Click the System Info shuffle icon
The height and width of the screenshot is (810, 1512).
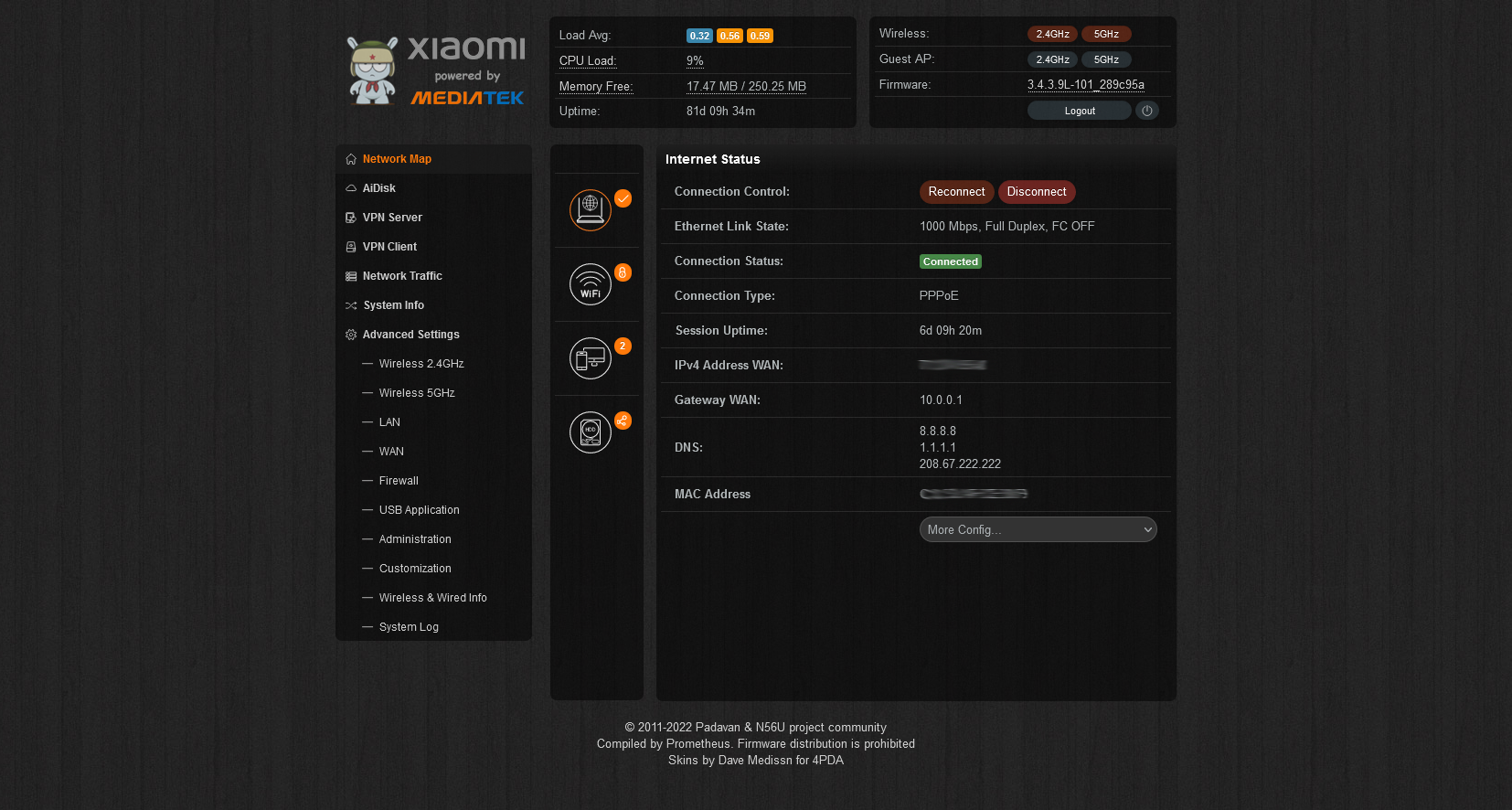point(351,305)
